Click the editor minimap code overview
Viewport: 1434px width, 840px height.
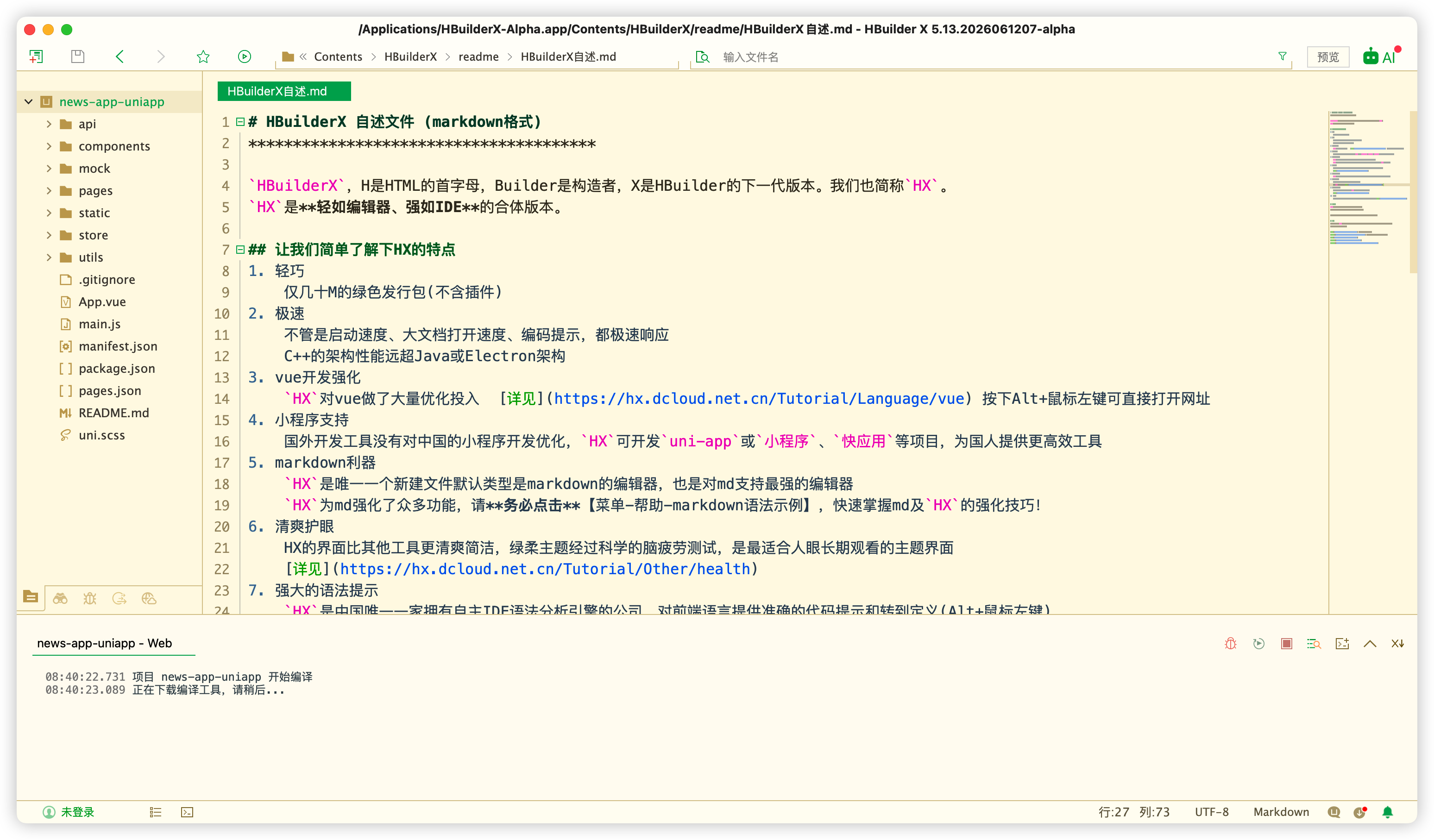[x=1369, y=178]
